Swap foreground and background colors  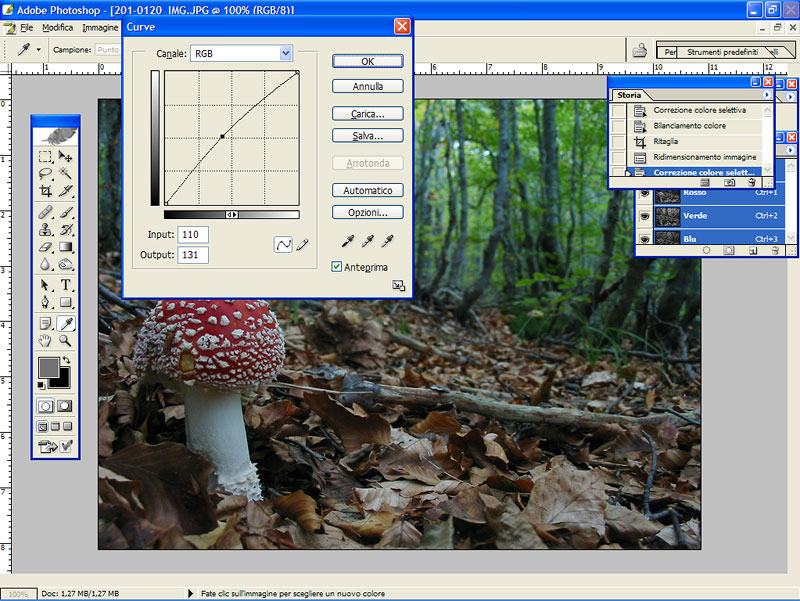click(x=66, y=360)
